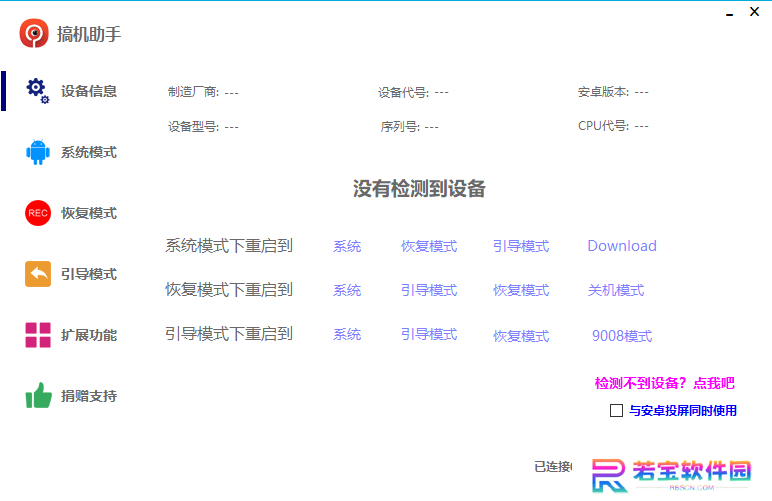Click the Android robot icon for 系统模式
Screen dimensions: 772x501
[38, 152]
